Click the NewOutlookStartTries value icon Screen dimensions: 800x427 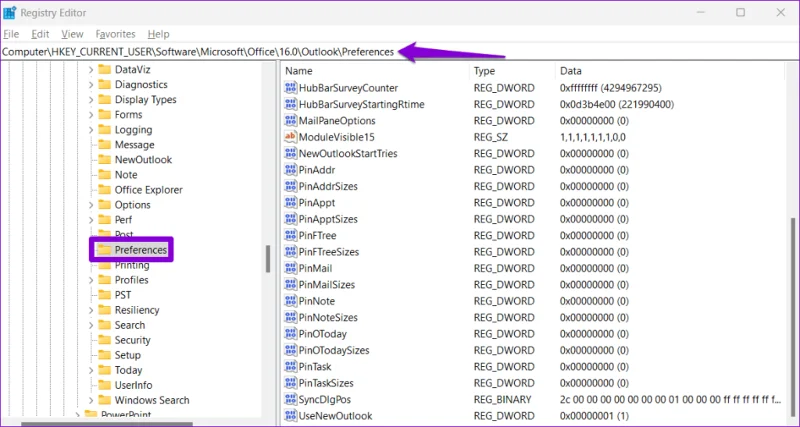pos(290,154)
